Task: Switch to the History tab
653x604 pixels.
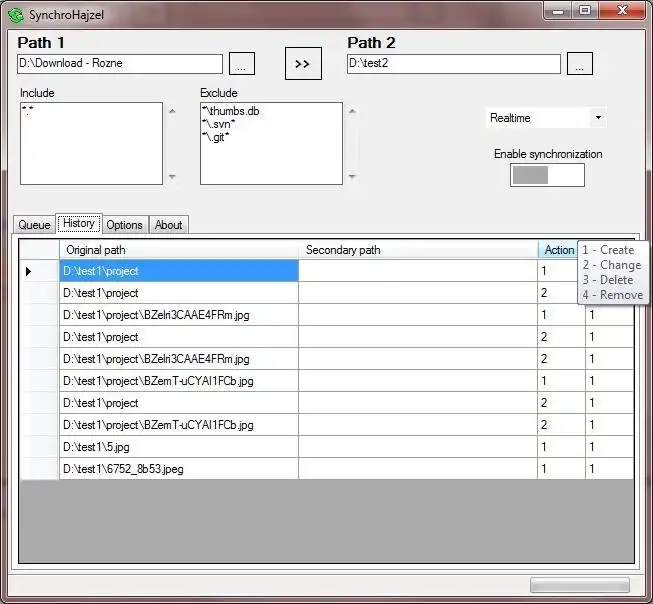Action: point(79,223)
